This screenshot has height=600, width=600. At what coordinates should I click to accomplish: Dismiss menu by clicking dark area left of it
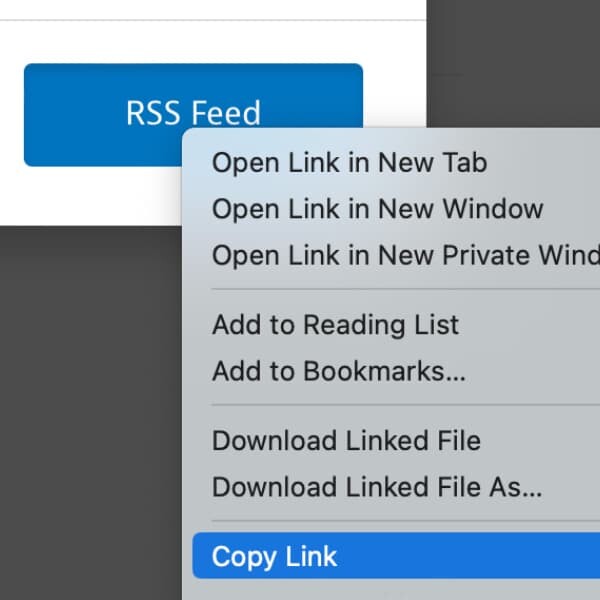pos(90,400)
